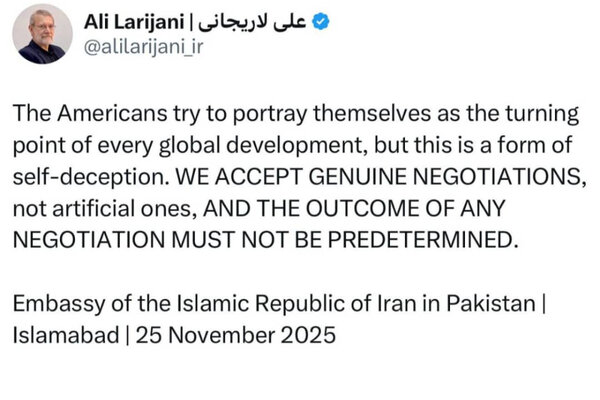Viewport: 600px width, 400px height.
Task: Select the phrase 'global development'
Action: point(260,146)
